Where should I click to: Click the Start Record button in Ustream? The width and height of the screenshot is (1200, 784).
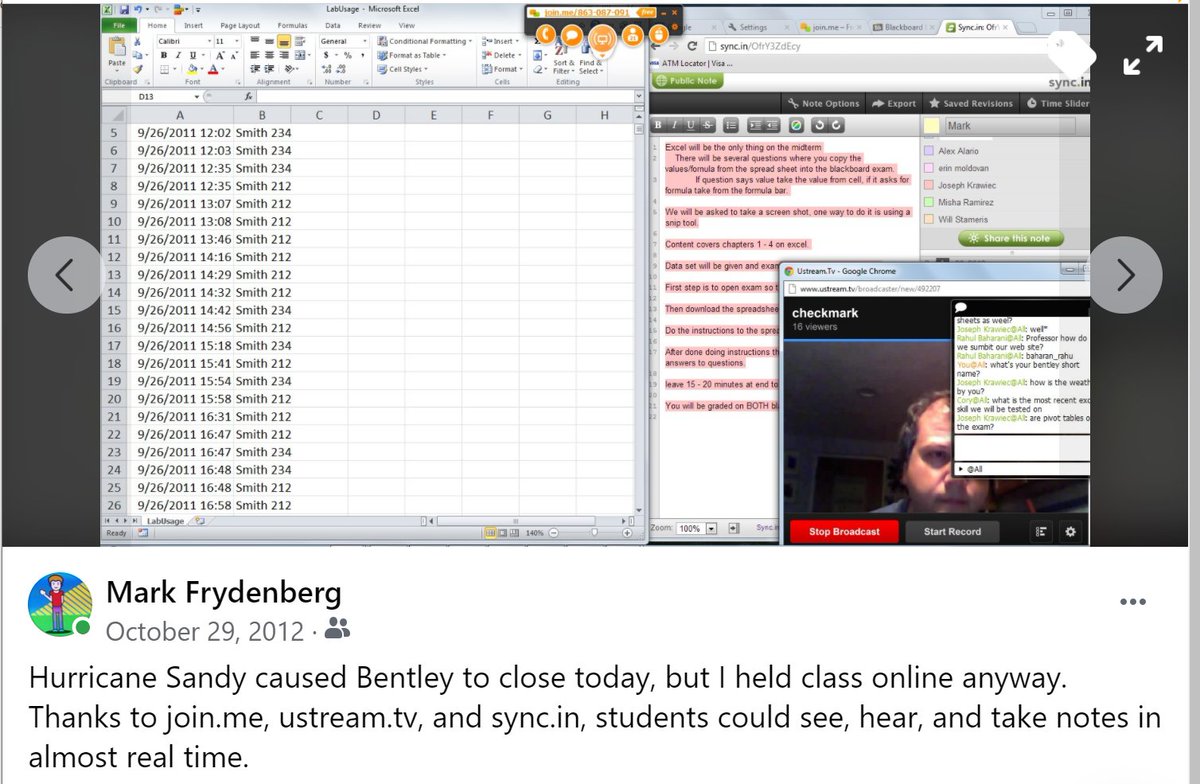[x=952, y=532]
